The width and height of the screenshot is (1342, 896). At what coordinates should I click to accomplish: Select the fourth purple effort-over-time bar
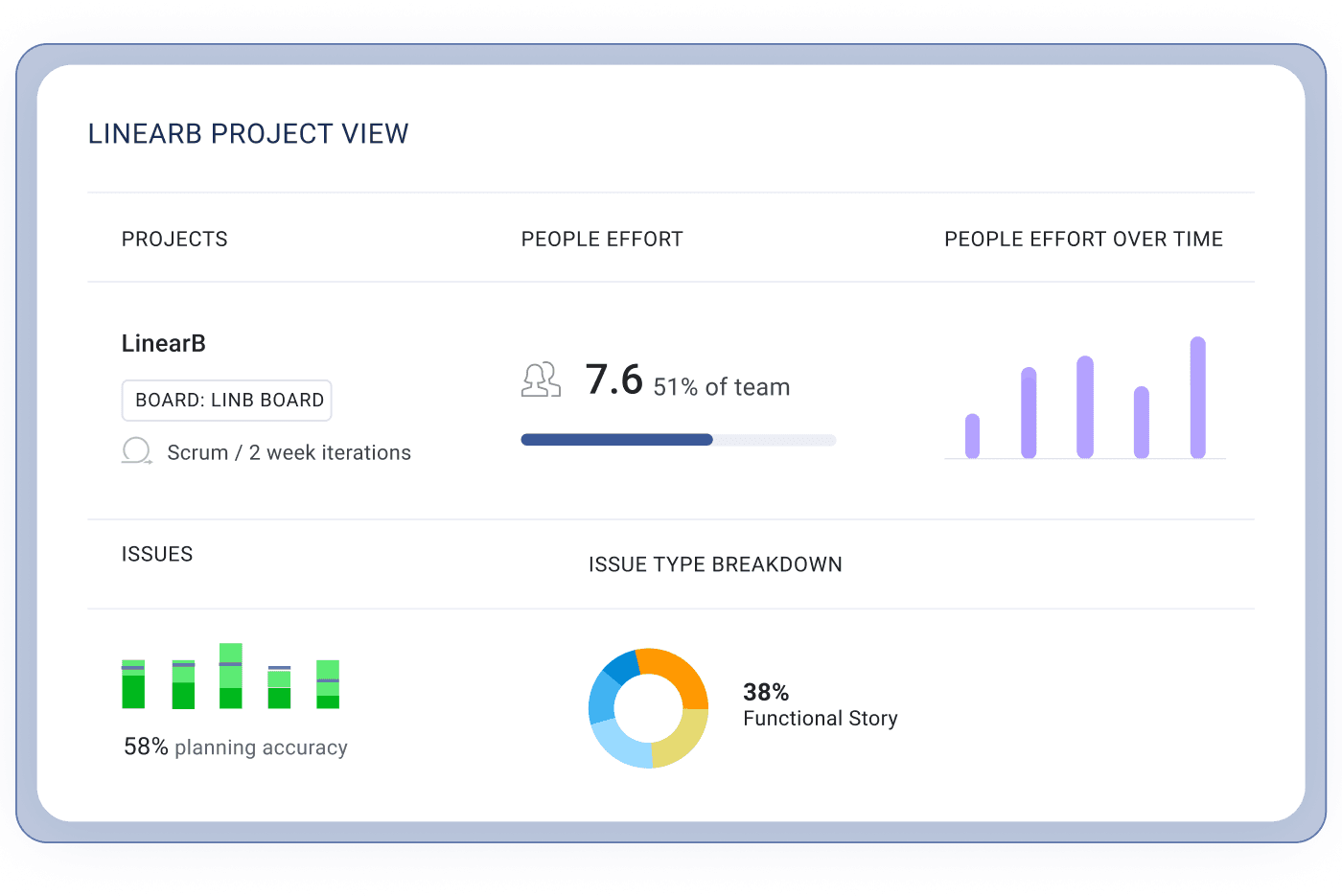pos(1141,423)
